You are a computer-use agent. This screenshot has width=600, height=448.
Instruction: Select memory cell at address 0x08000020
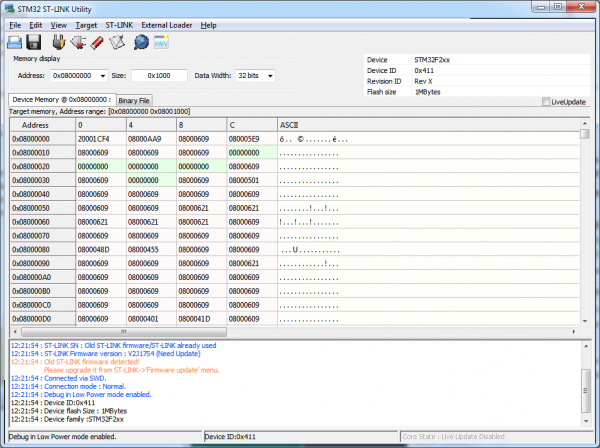point(100,167)
